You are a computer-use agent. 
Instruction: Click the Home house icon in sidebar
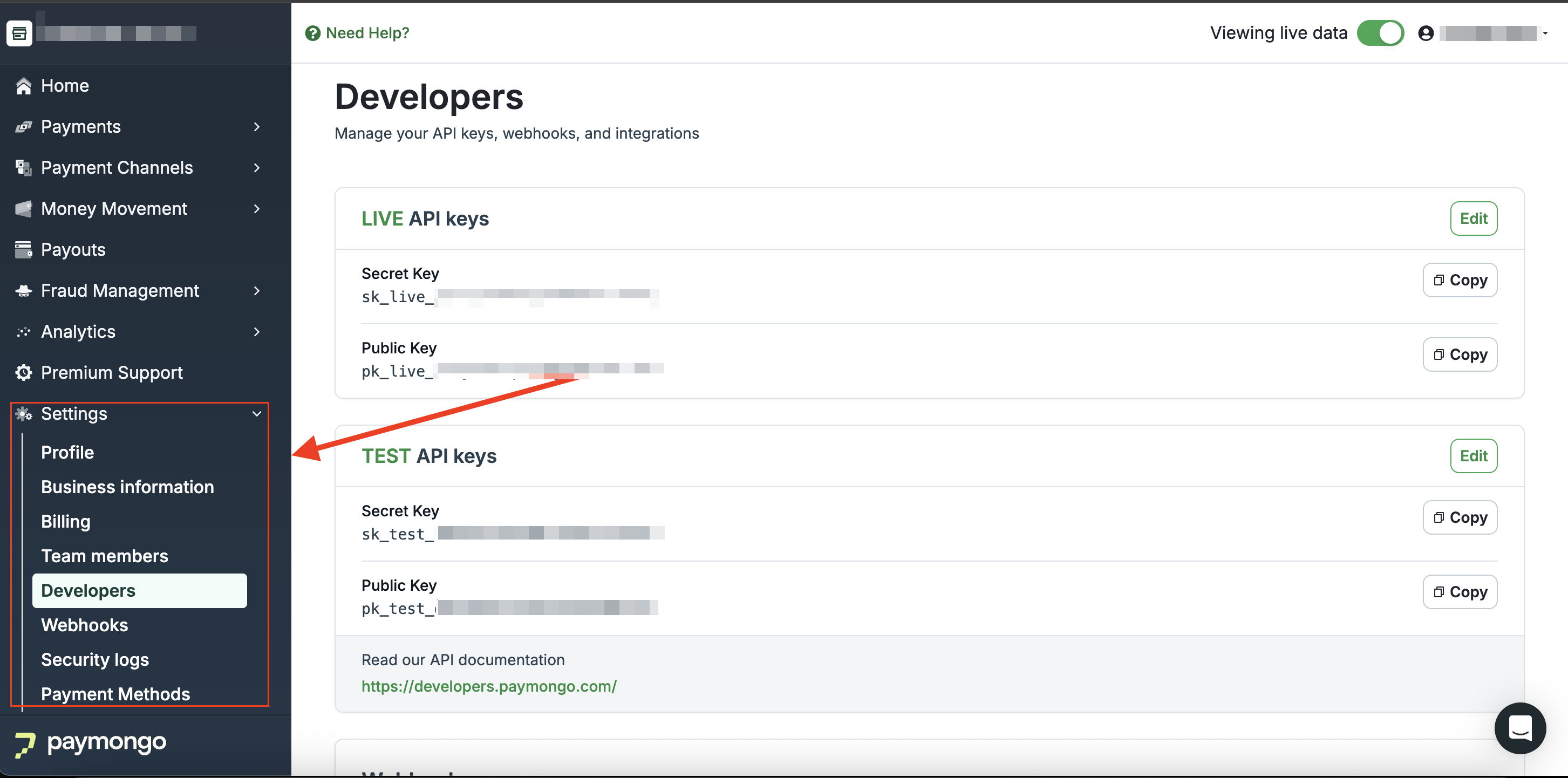[23, 86]
